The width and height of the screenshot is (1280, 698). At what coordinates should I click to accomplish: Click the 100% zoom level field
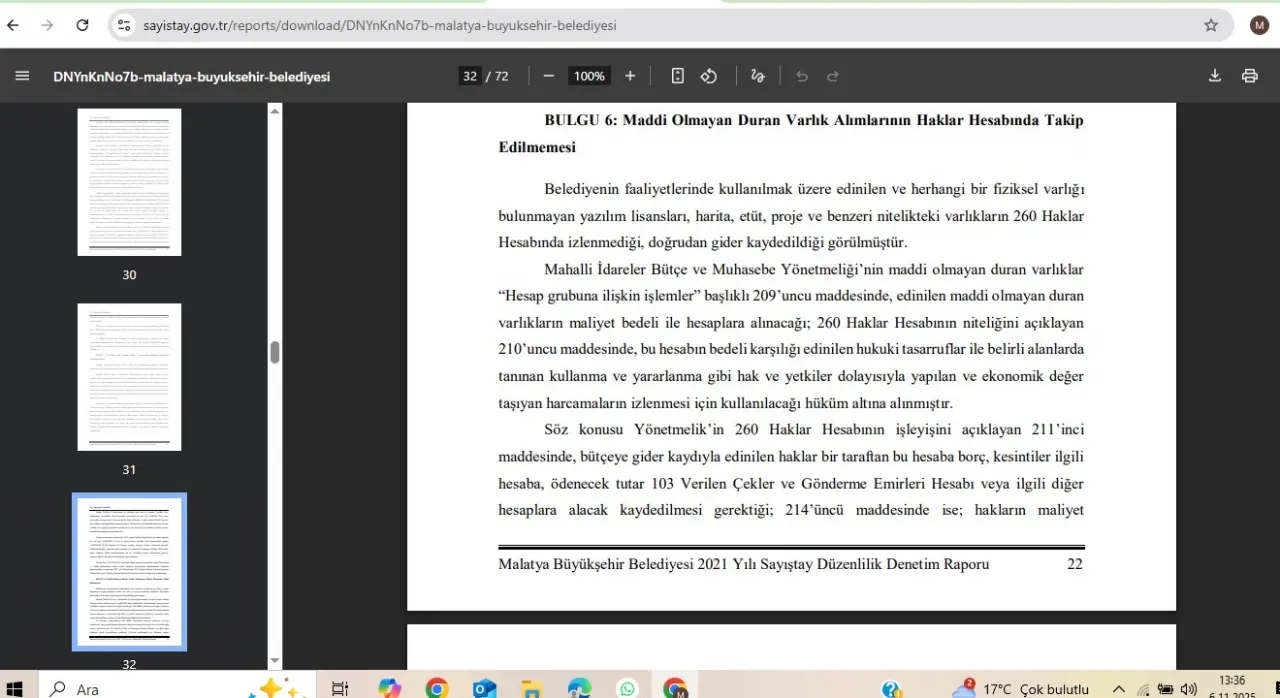click(x=589, y=76)
